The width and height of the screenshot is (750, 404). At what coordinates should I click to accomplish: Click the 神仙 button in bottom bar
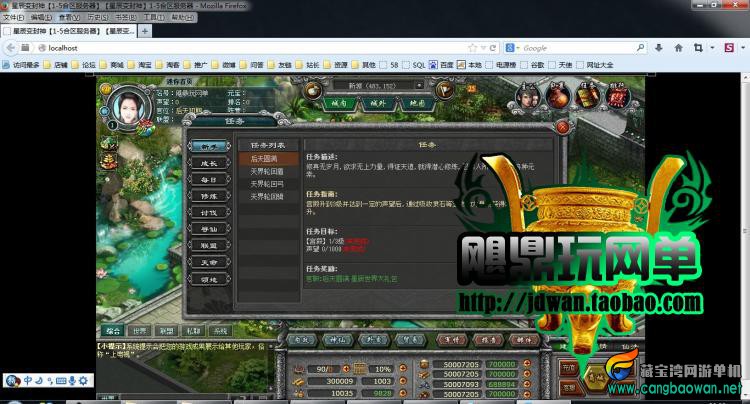click(x=338, y=340)
